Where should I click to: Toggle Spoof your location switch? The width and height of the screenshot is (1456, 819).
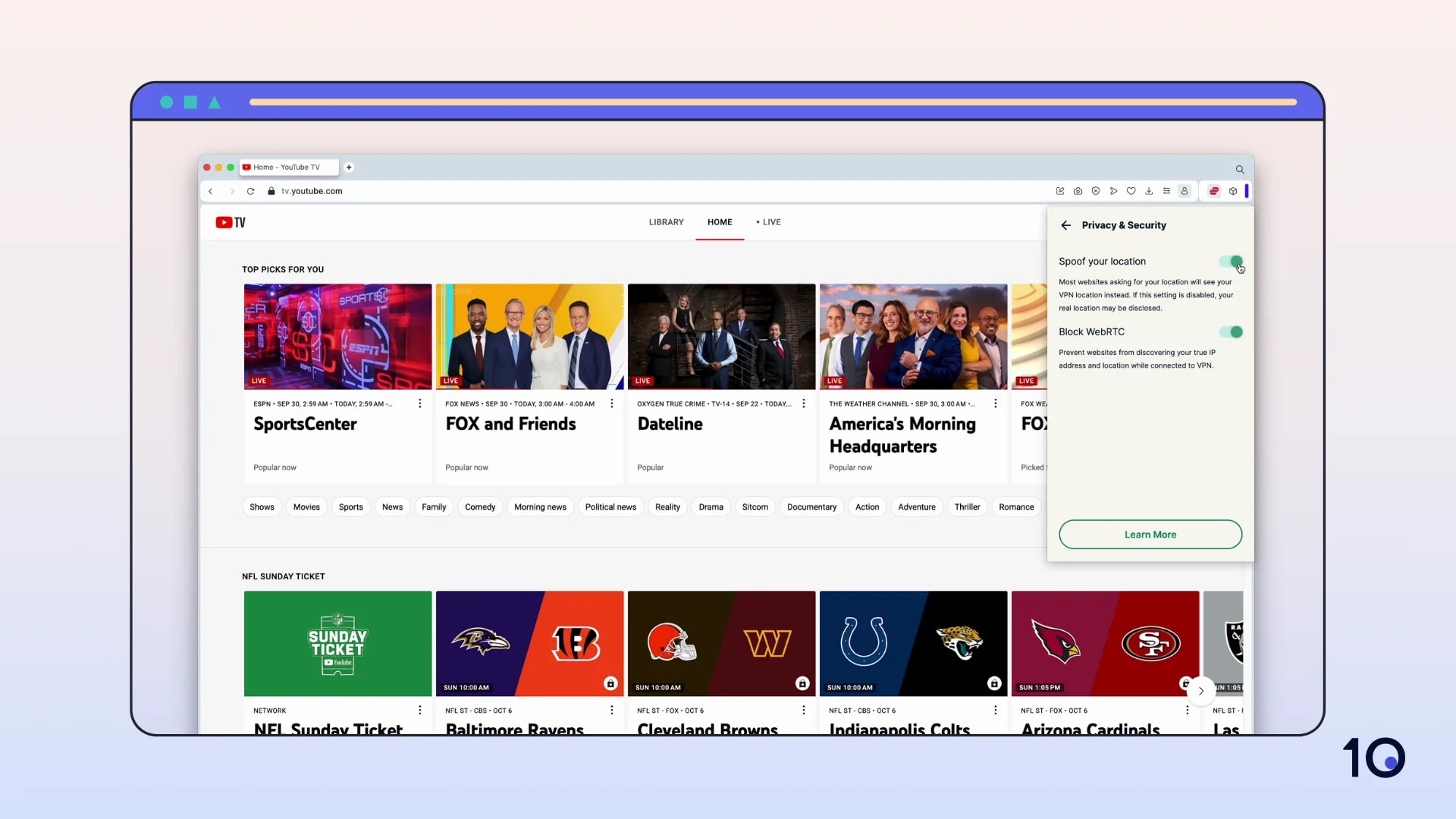[1231, 262]
